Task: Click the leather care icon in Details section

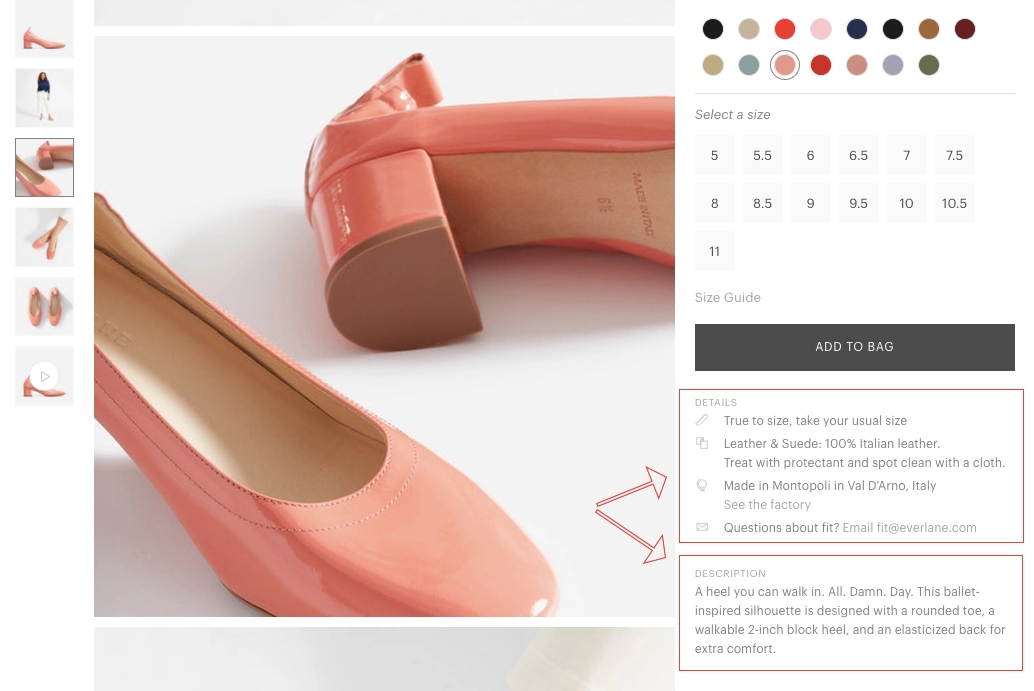Action: 702,443
